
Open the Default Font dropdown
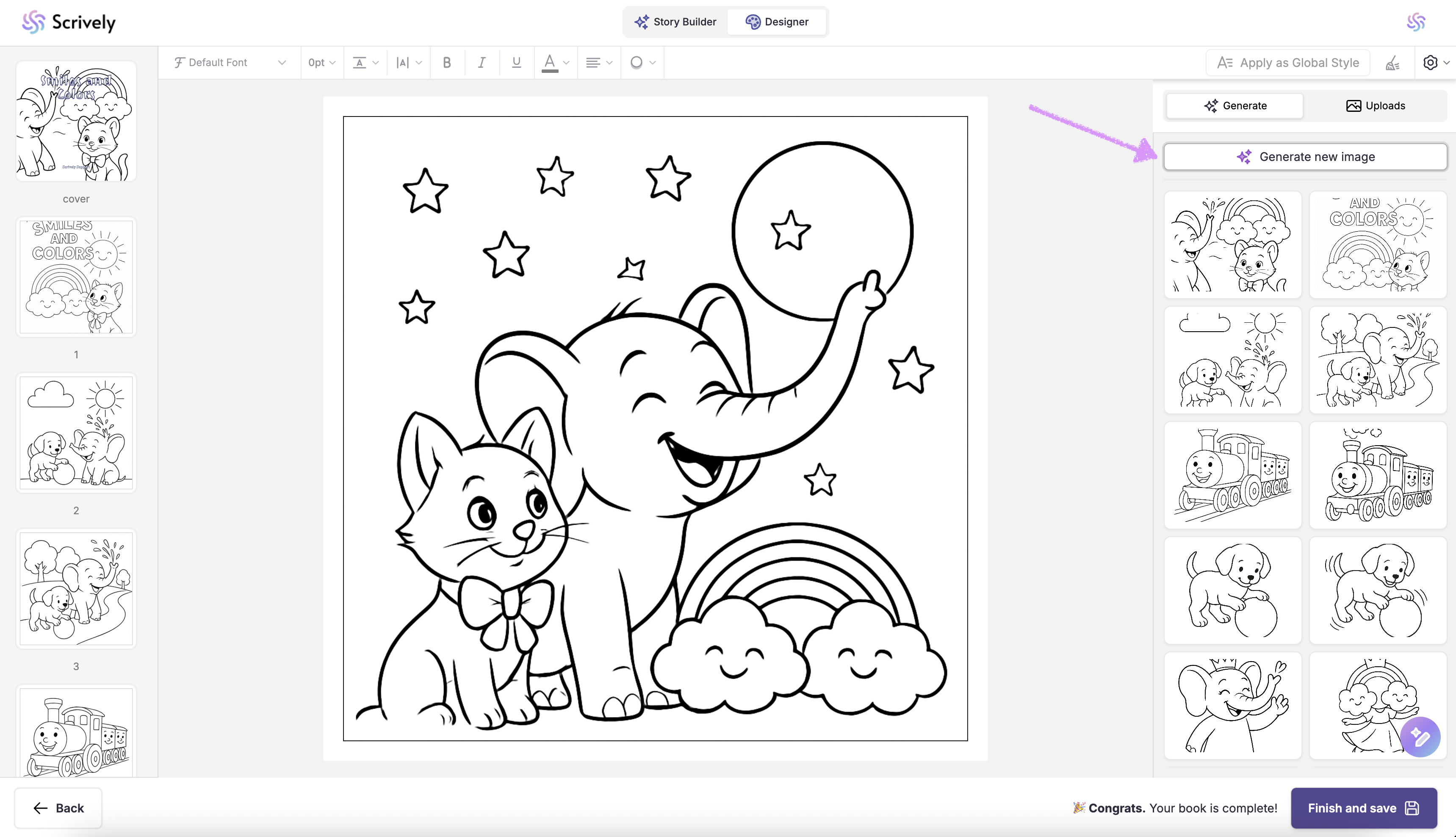[x=229, y=63]
